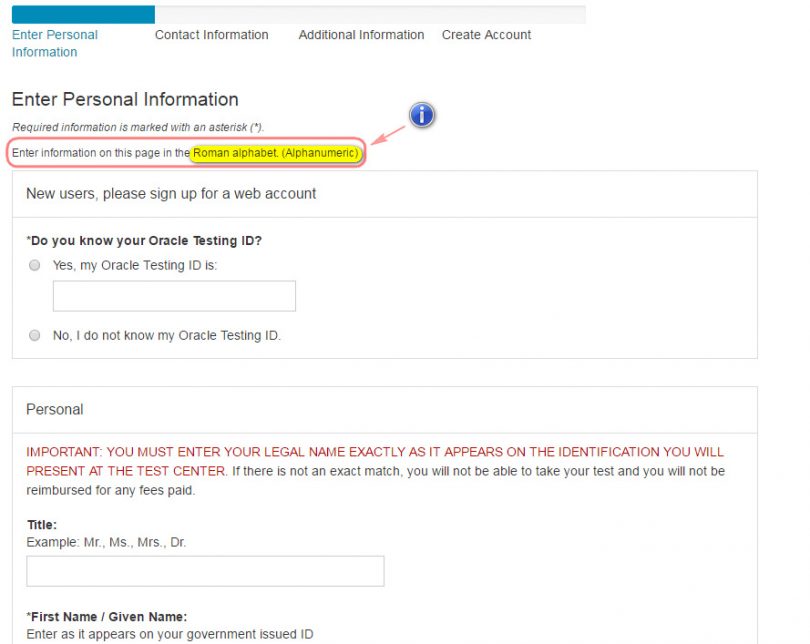Switch to Additional Information step
The image size is (810, 644).
tap(361, 35)
